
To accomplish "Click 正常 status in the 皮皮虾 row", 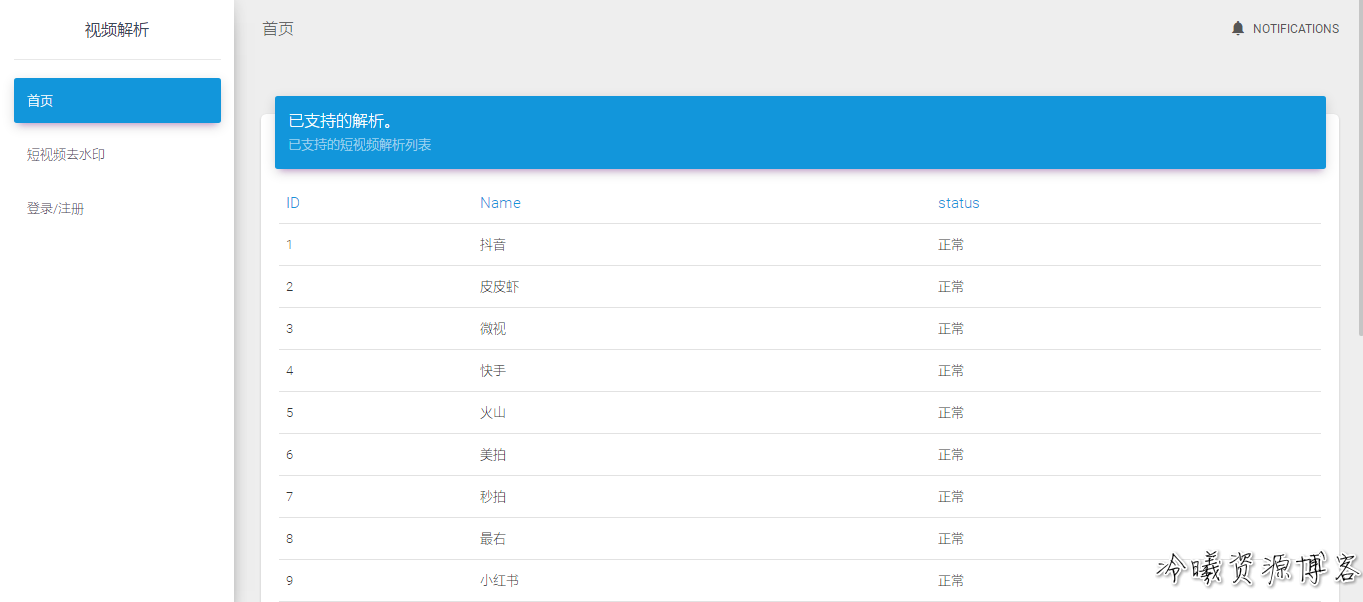I will [x=951, y=287].
